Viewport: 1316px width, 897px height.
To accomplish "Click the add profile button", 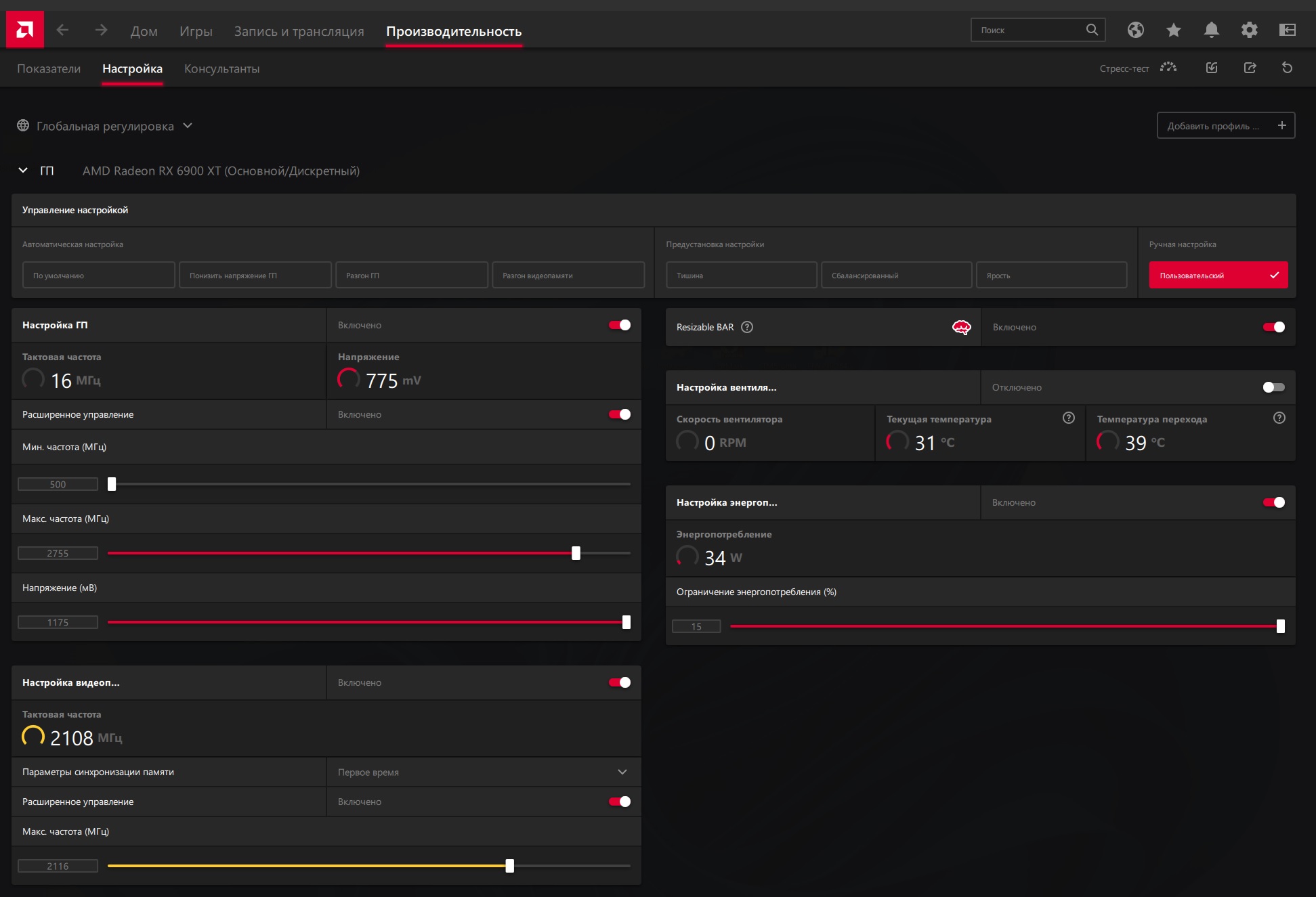I will click(1226, 126).
